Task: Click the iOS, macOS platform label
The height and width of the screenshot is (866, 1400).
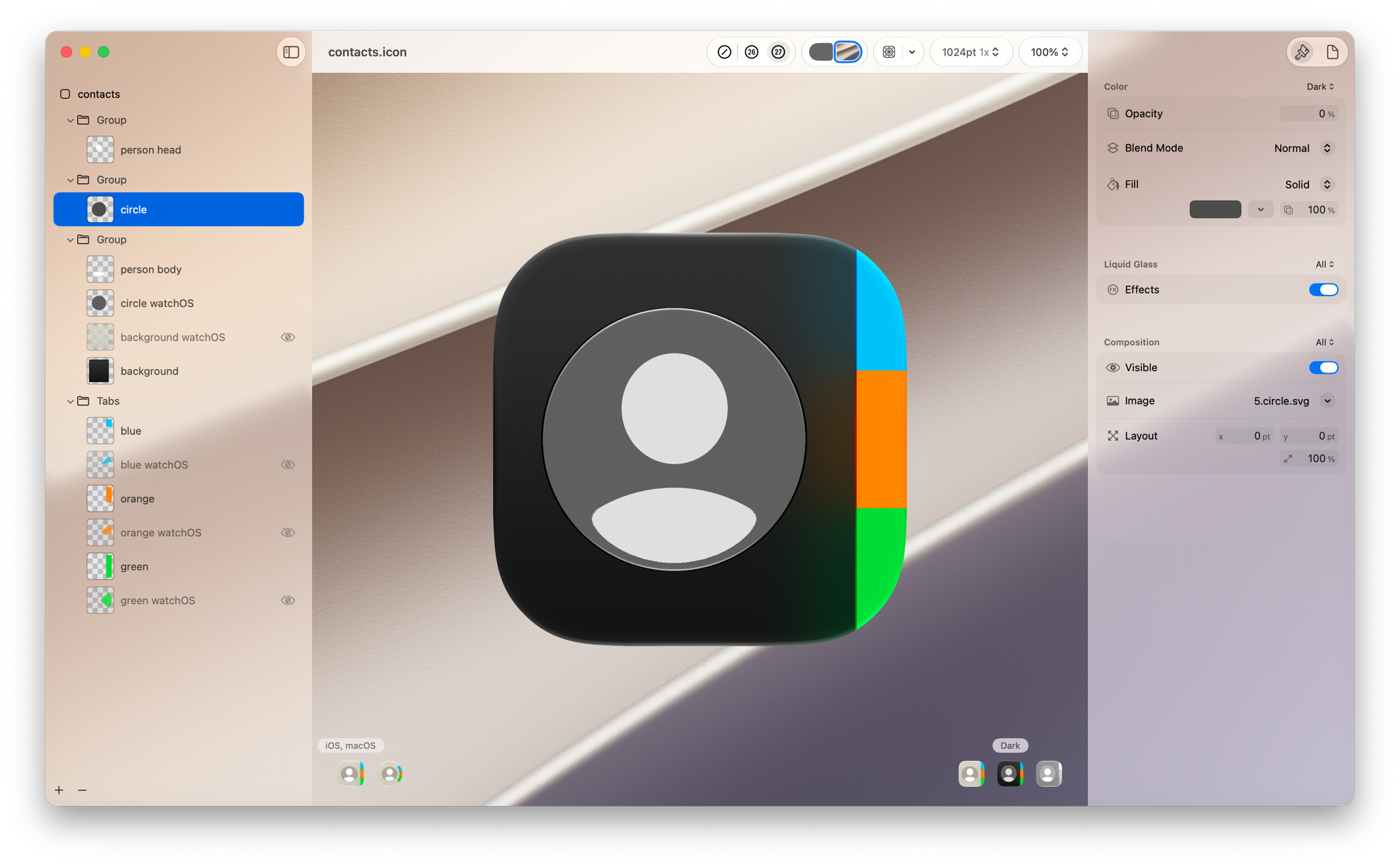Action: pyautogui.click(x=351, y=745)
